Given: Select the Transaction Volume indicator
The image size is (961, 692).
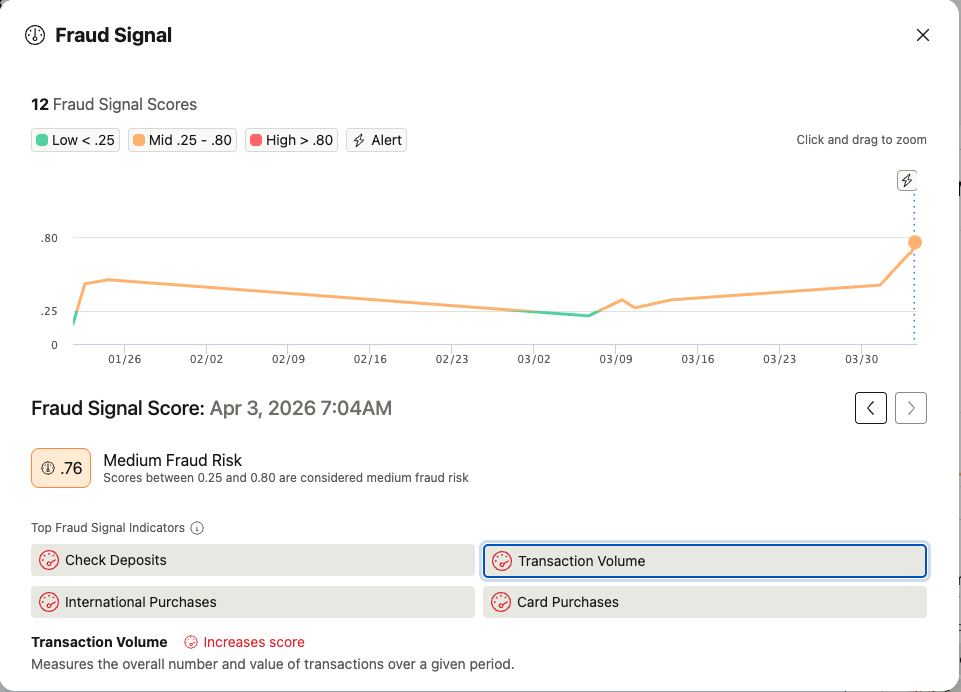Looking at the screenshot, I should [x=704, y=561].
